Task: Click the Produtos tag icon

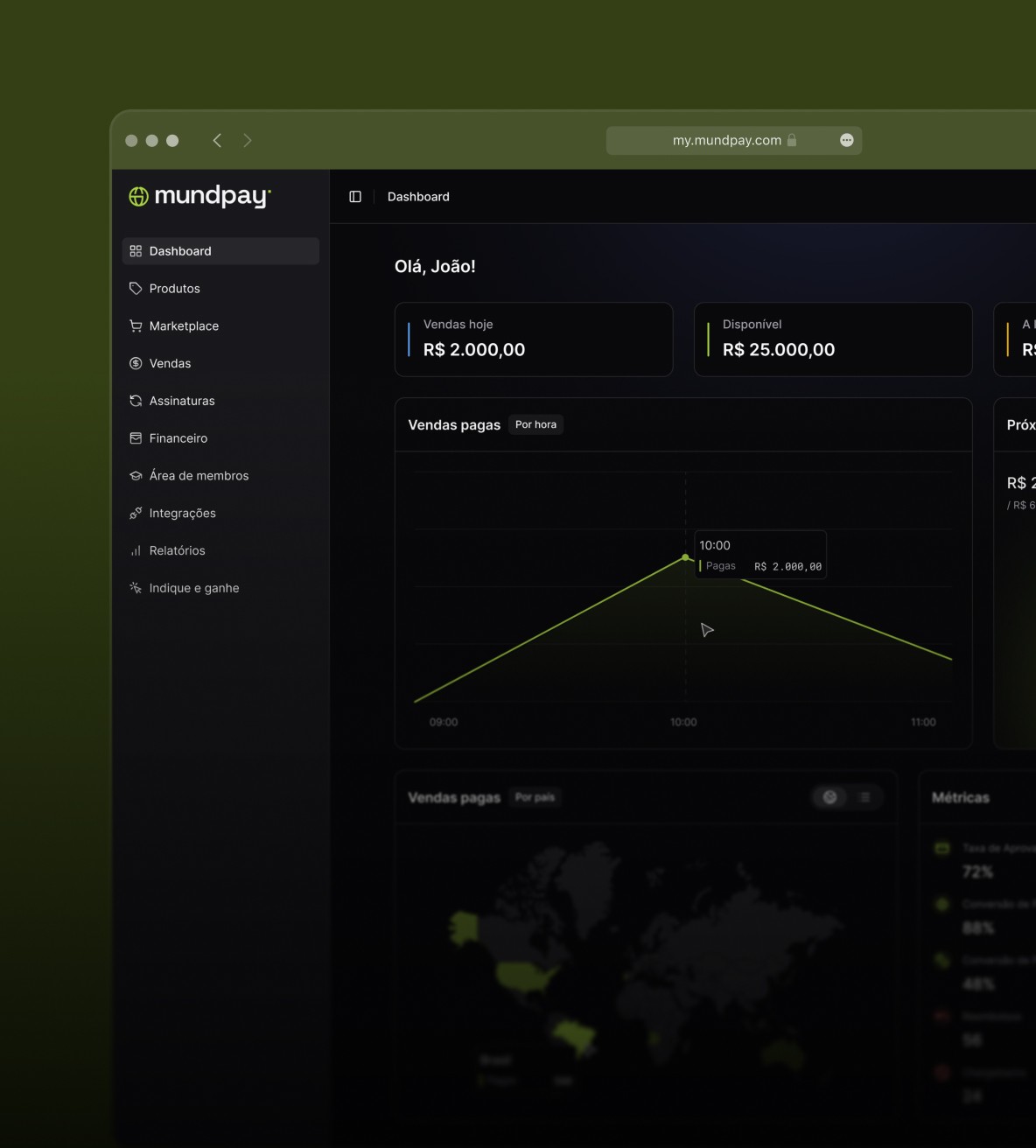Action: [136, 289]
